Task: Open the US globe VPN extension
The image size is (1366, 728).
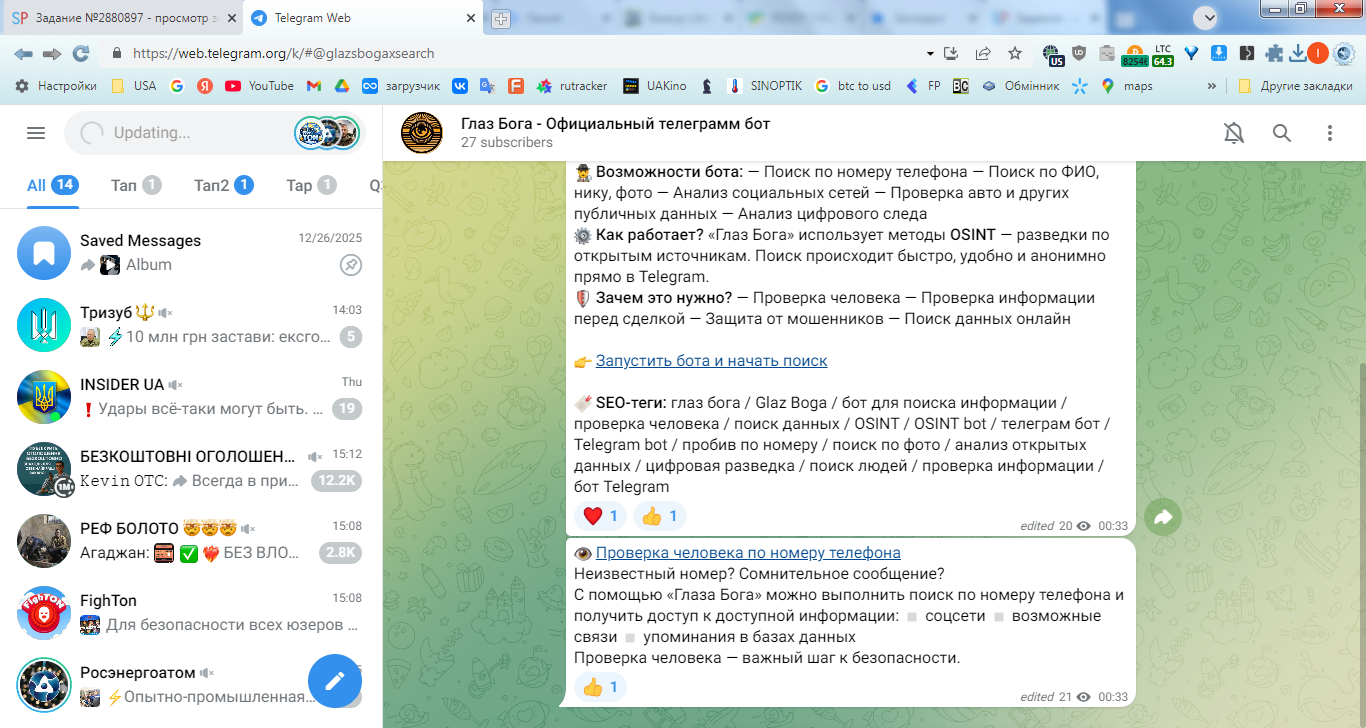Action: click(x=1052, y=54)
